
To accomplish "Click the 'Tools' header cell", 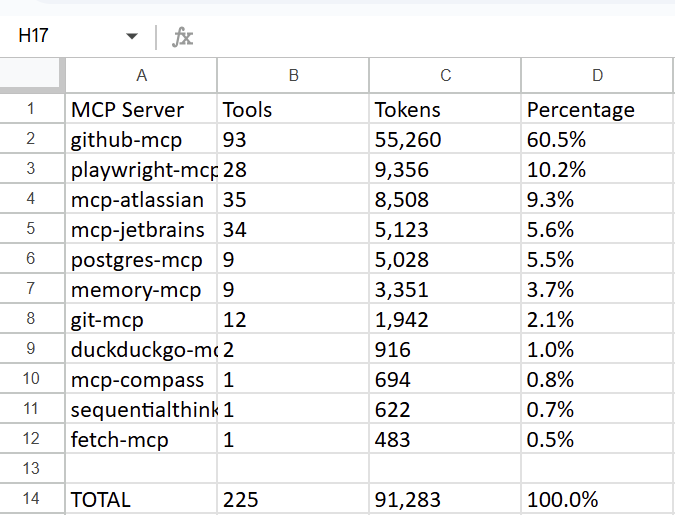I will pos(293,109).
